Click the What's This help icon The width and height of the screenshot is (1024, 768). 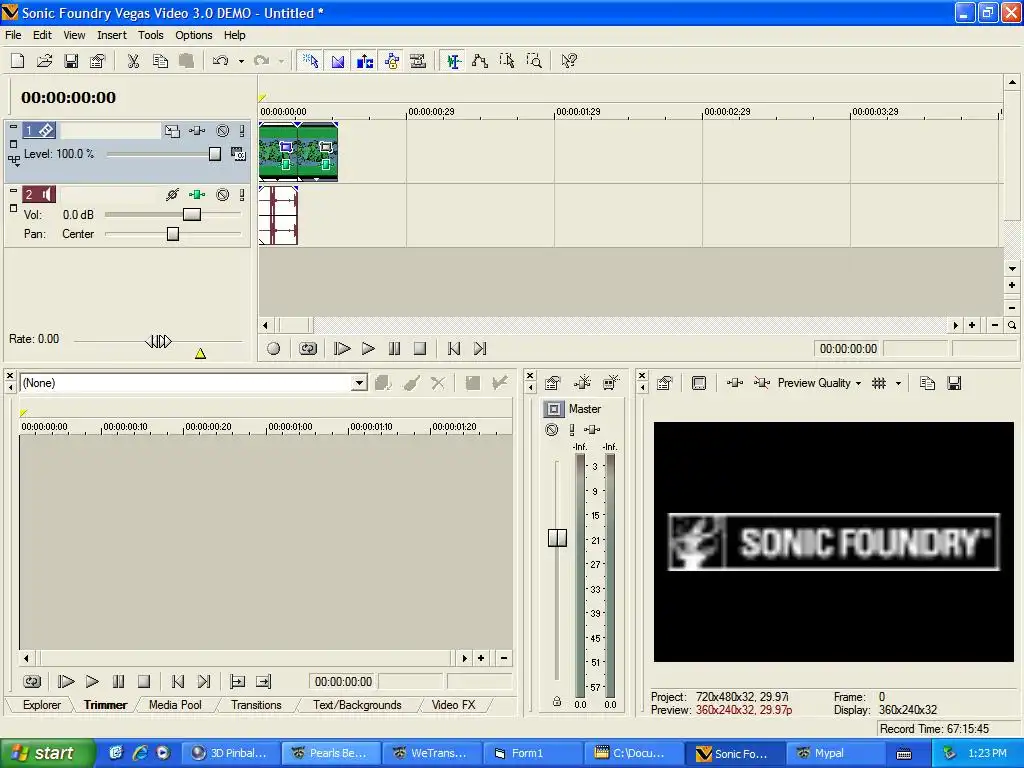coord(569,61)
